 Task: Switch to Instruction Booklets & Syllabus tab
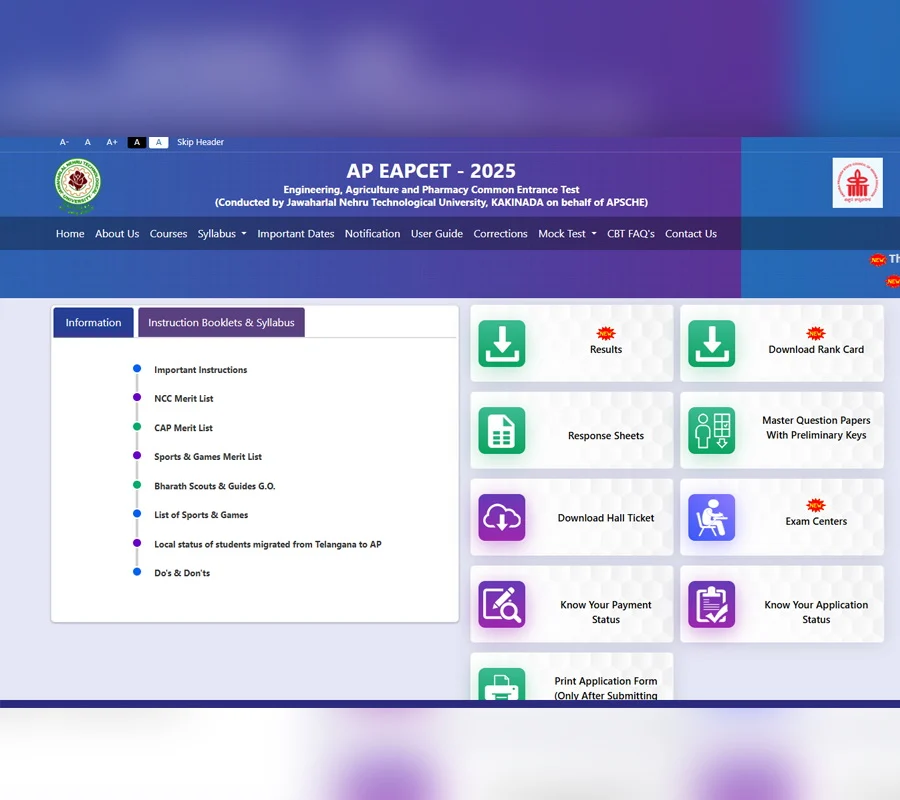[221, 323]
